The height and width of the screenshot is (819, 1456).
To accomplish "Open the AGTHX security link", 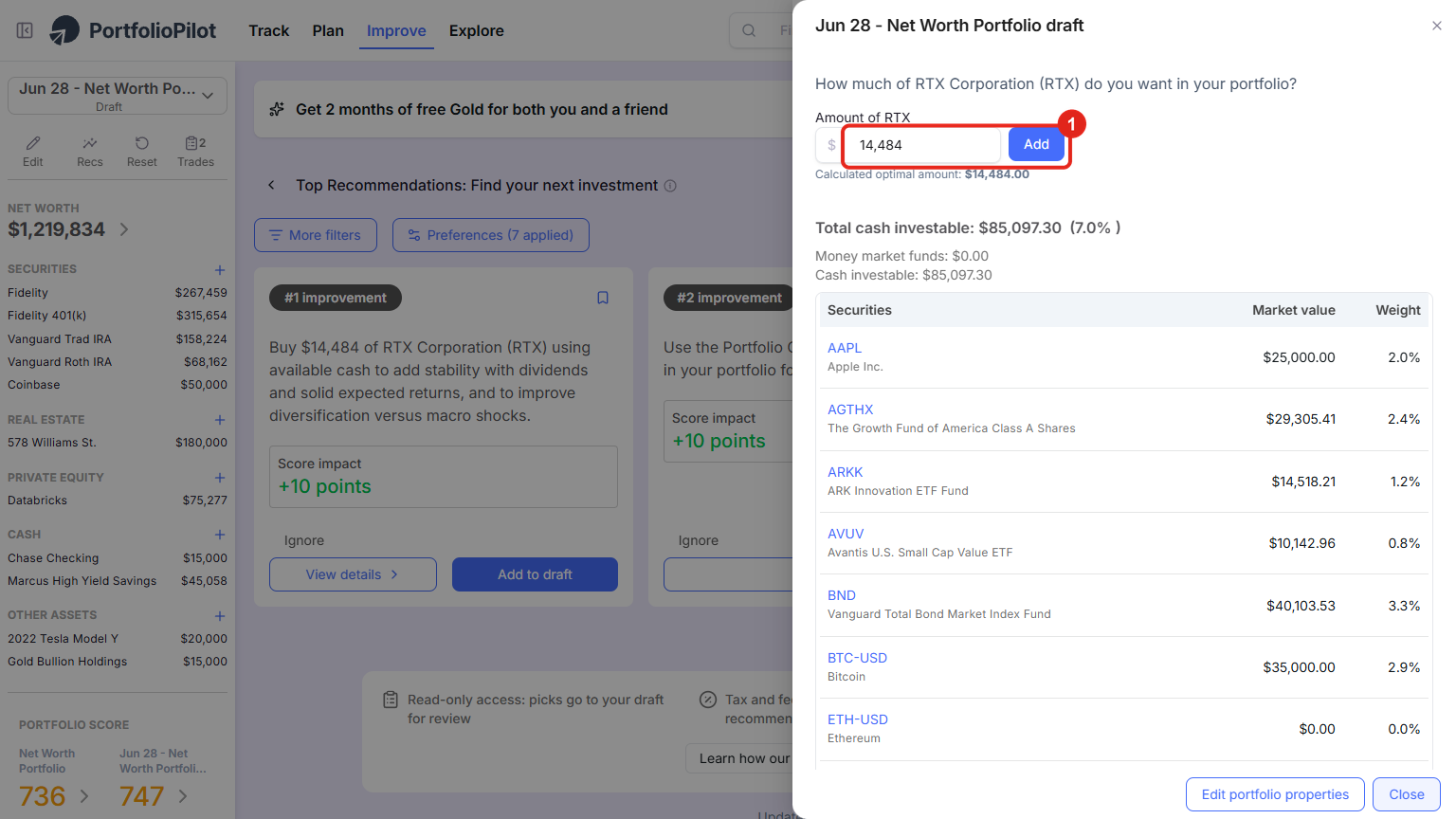I will 850,409.
